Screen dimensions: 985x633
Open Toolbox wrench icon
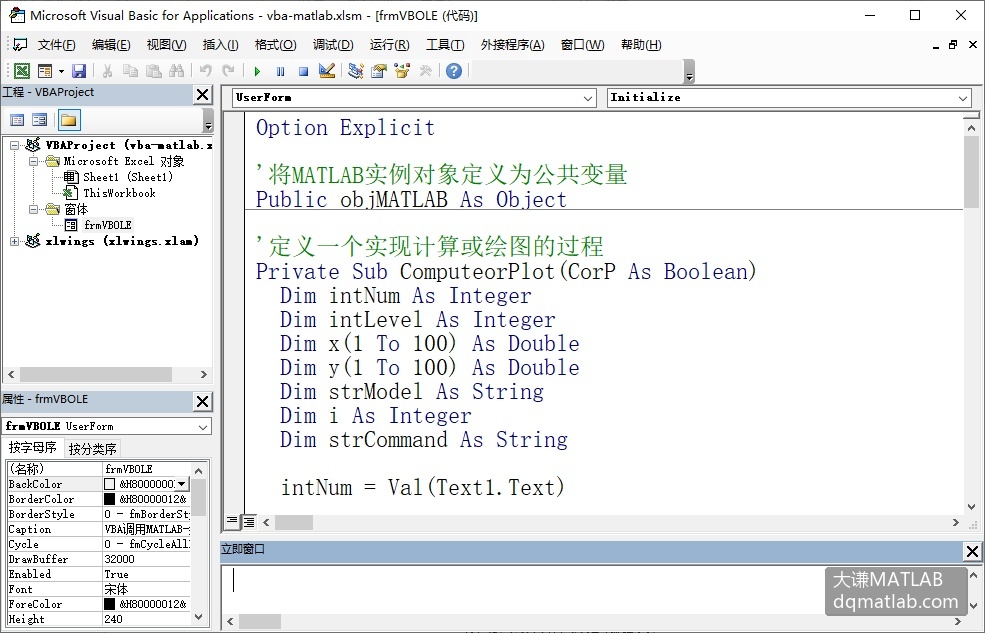point(425,71)
